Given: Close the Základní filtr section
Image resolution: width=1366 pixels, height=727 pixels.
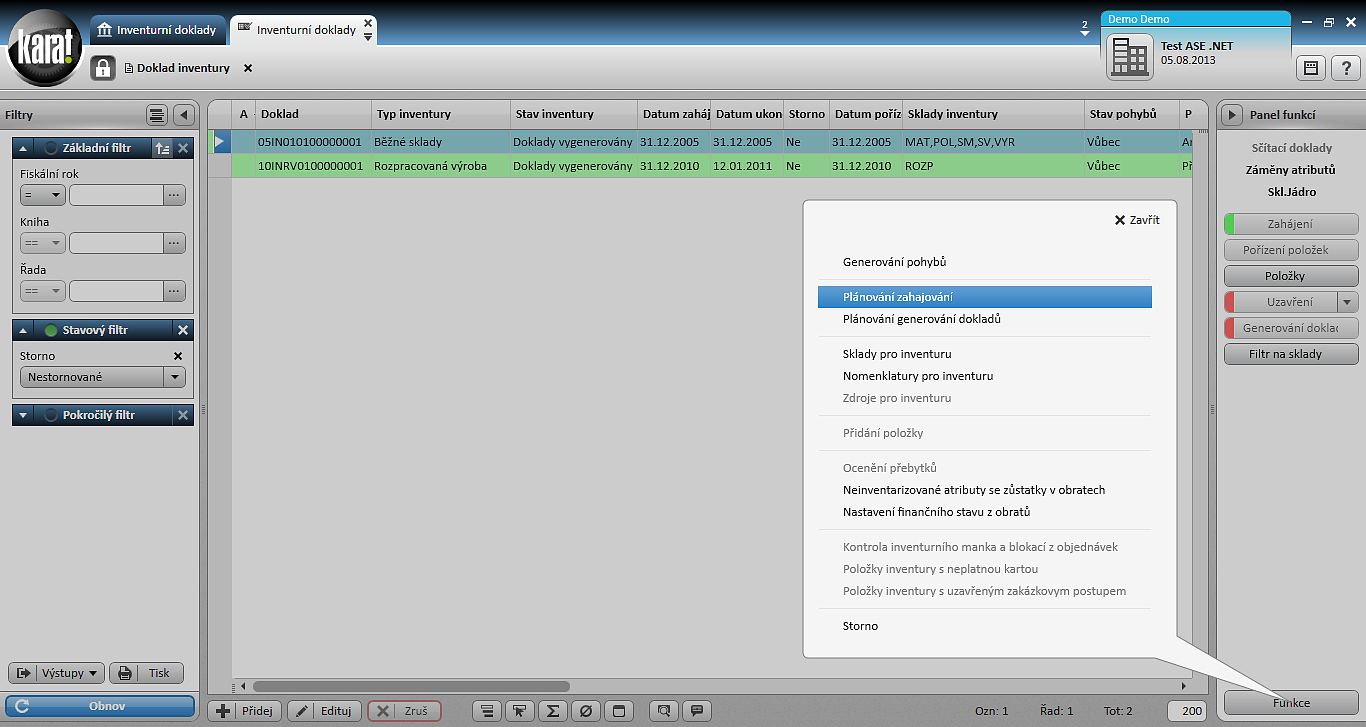Looking at the screenshot, I should coord(183,148).
